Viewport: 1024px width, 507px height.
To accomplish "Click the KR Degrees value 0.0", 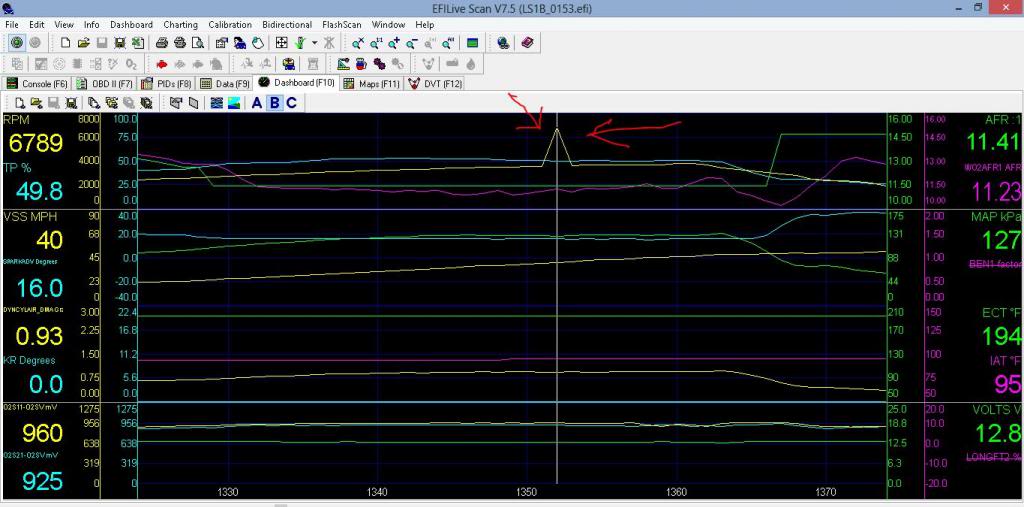I will [x=44, y=384].
